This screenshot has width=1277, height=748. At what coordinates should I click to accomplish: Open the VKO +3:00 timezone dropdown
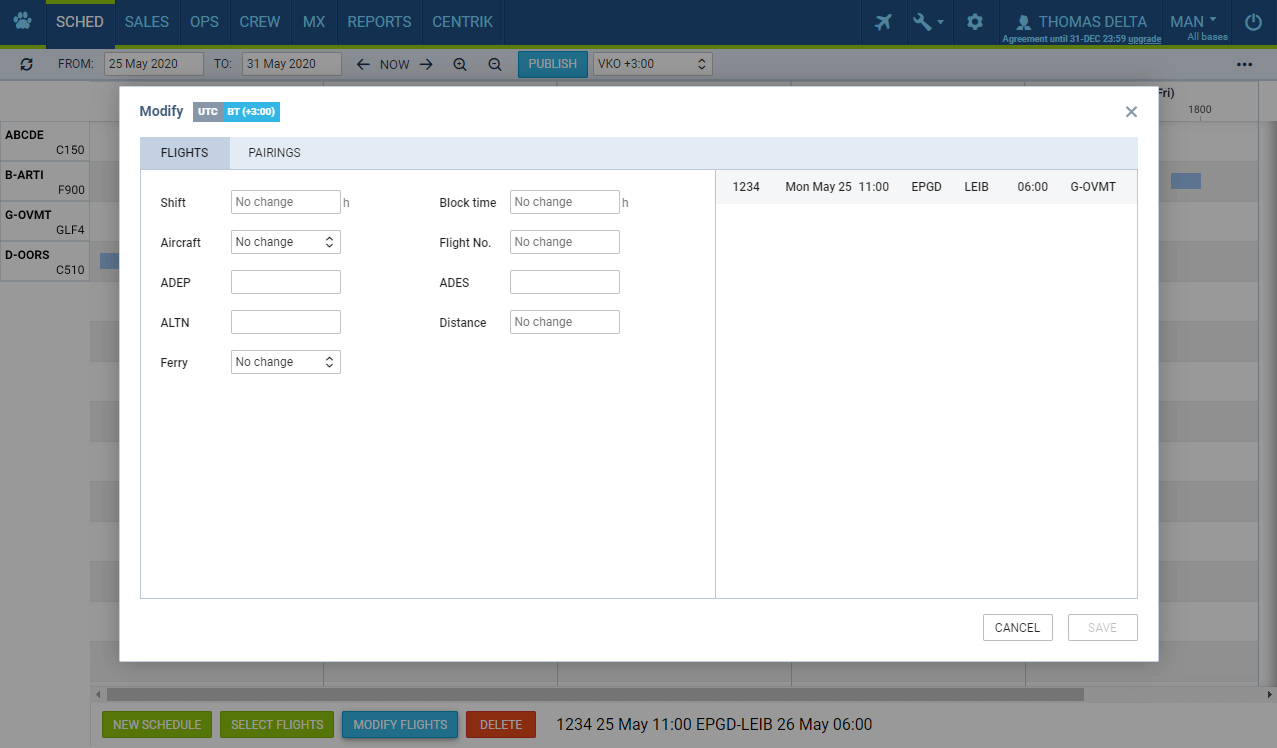click(x=652, y=64)
